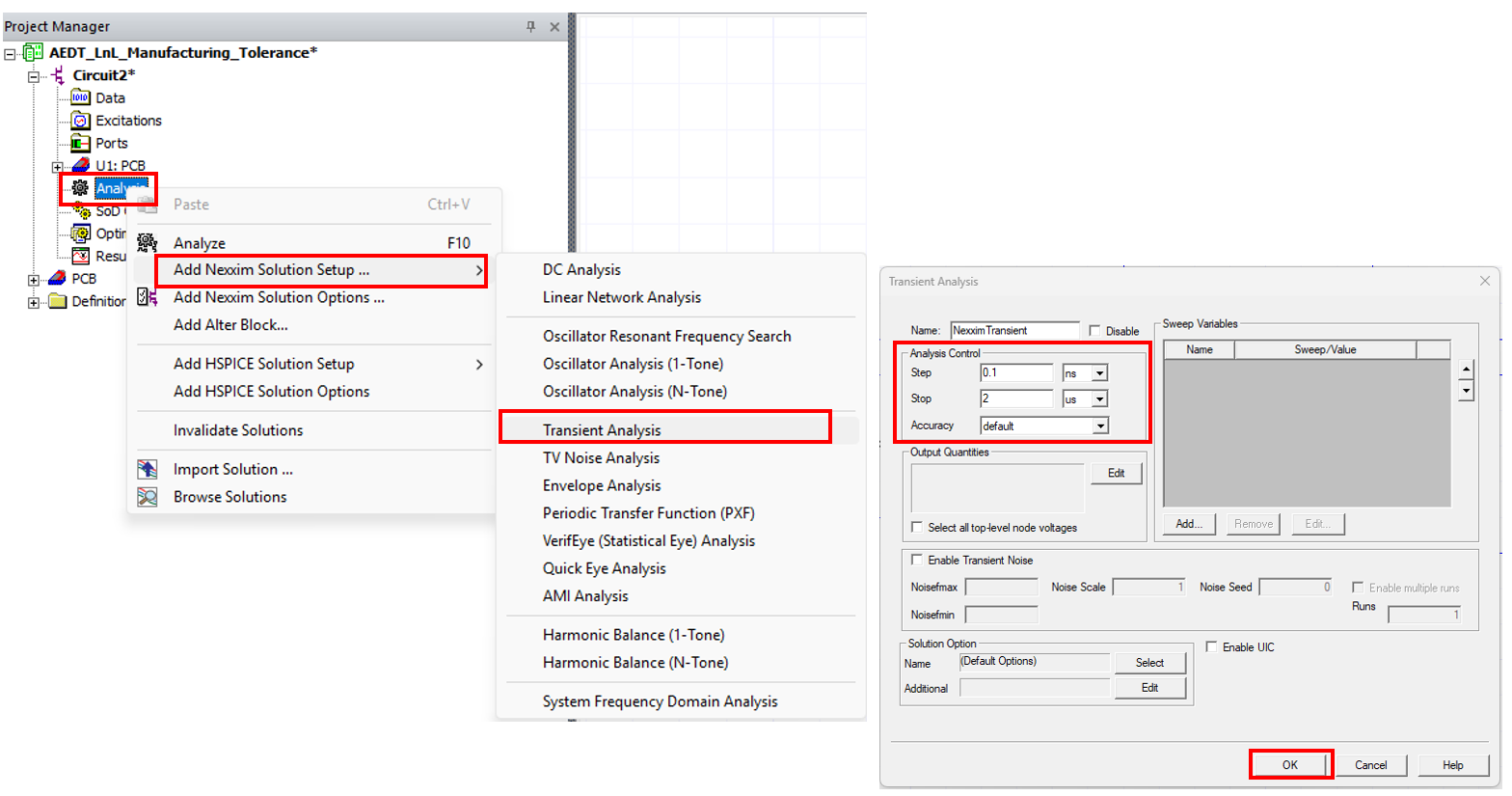Open the Step unit dropdown showing ns

(x=1085, y=372)
